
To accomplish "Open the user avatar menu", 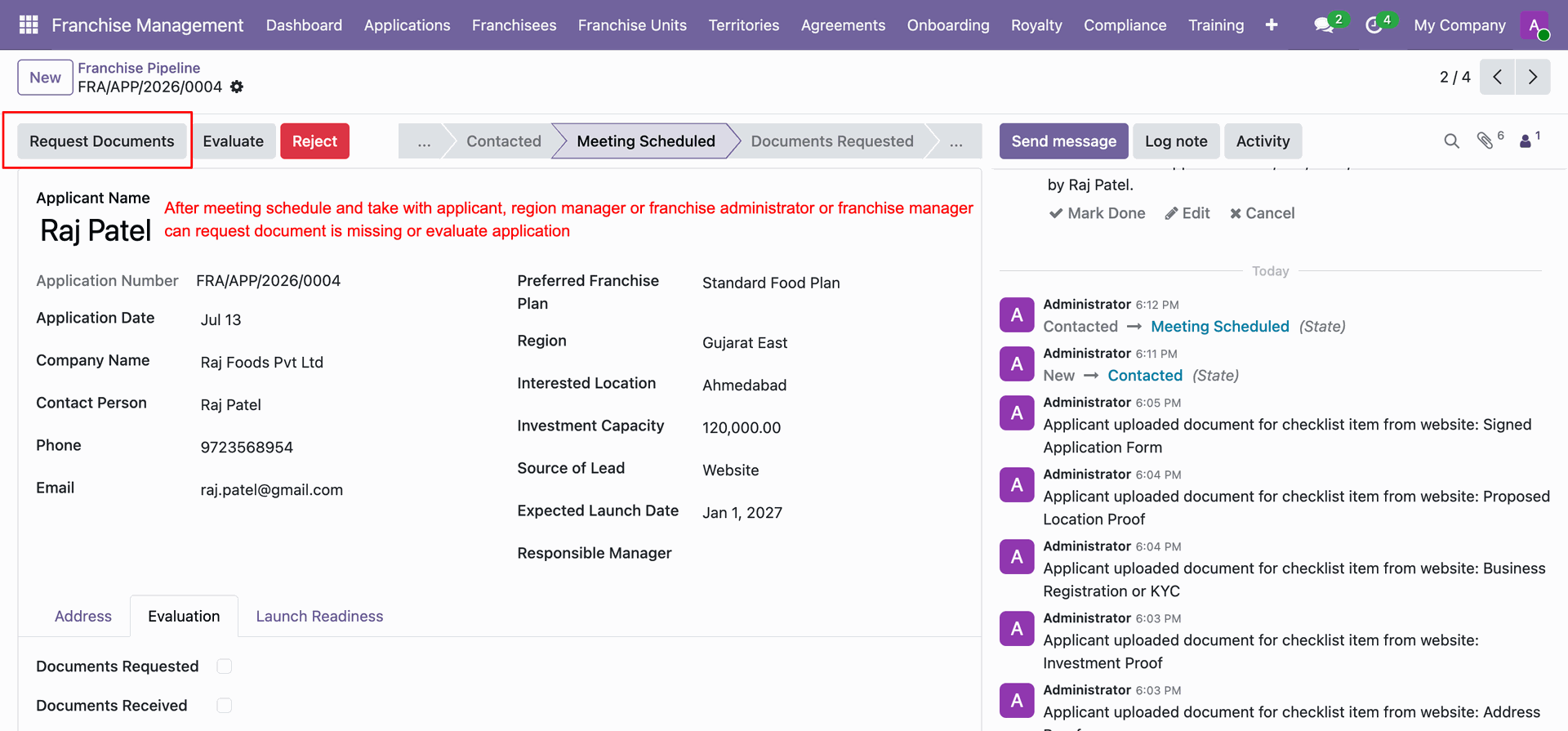I will 1535,25.
